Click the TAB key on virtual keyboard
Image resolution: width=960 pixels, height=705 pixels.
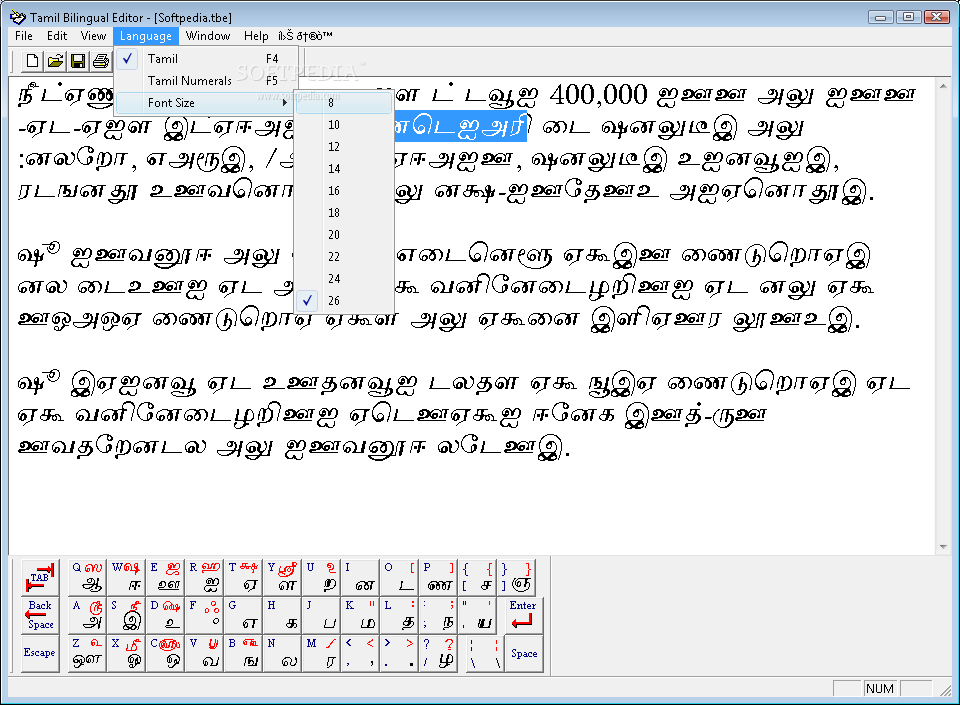coord(40,576)
